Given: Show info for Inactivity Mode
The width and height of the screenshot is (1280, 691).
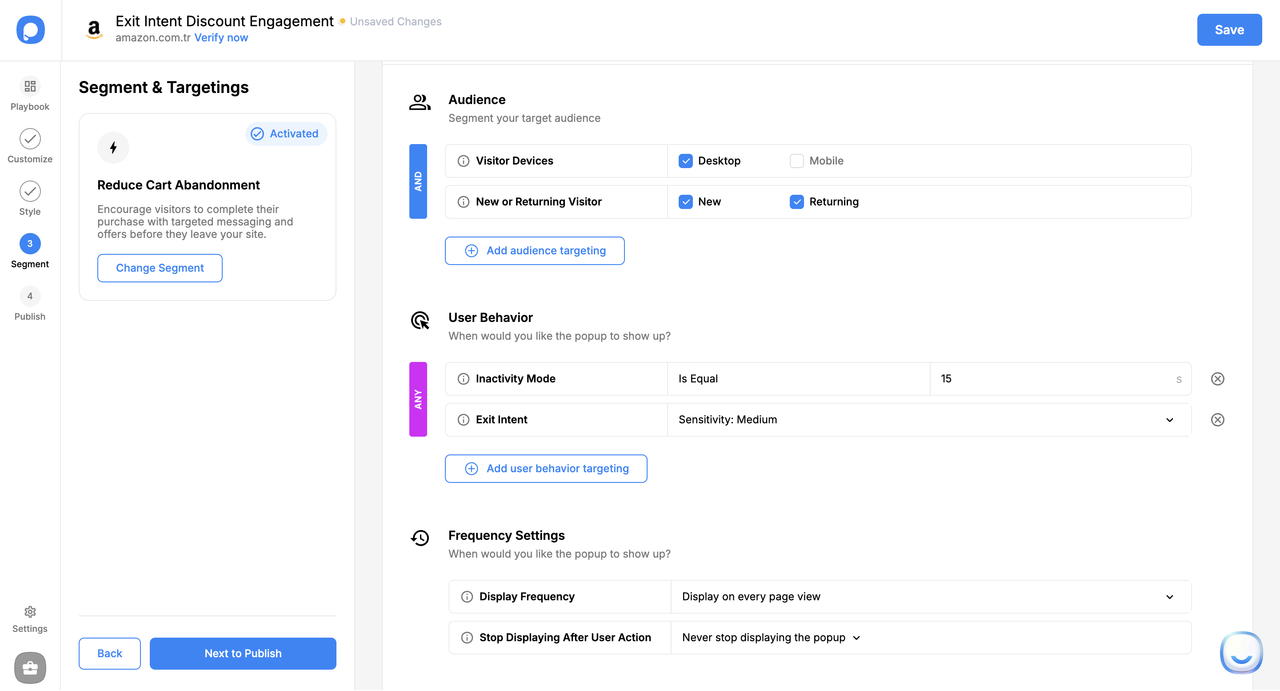Looking at the screenshot, I should pyautogui.click(x=463, y=379).
